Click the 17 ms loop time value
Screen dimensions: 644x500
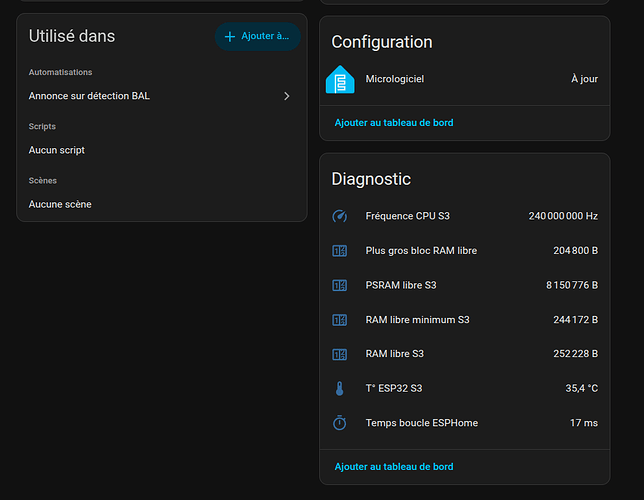[584, 423]
